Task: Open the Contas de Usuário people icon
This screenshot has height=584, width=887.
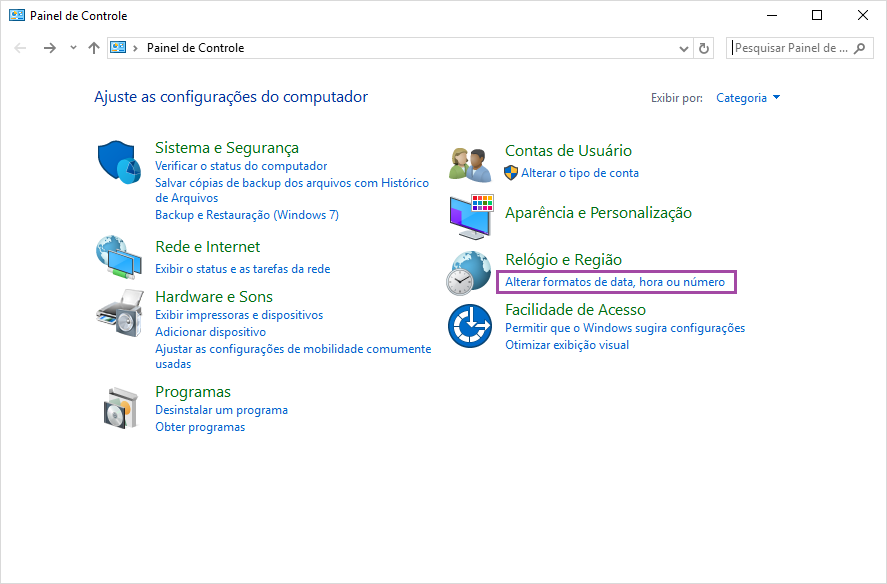Action: click(x=470, y=165)
